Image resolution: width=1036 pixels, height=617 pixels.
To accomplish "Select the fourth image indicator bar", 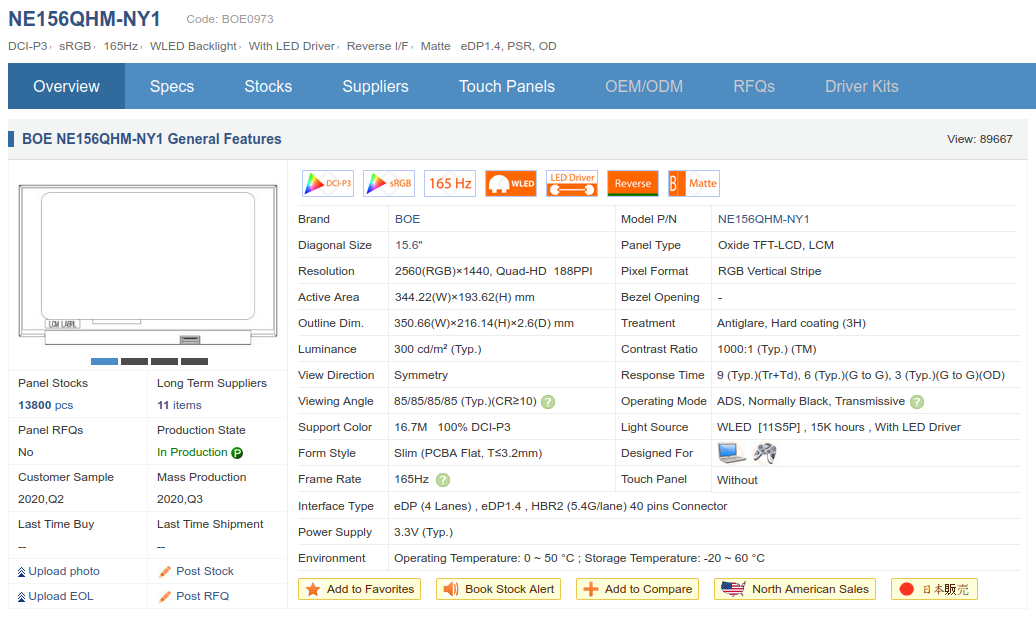I will pos(194,361).
